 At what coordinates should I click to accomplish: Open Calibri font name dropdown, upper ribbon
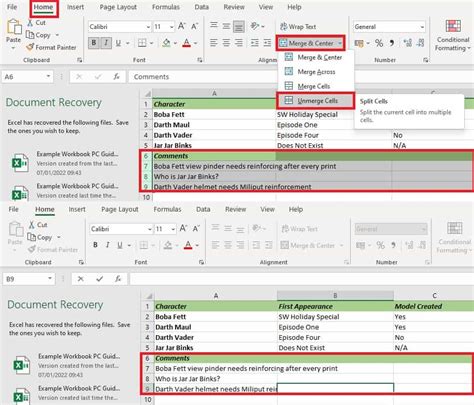[148, 27]
